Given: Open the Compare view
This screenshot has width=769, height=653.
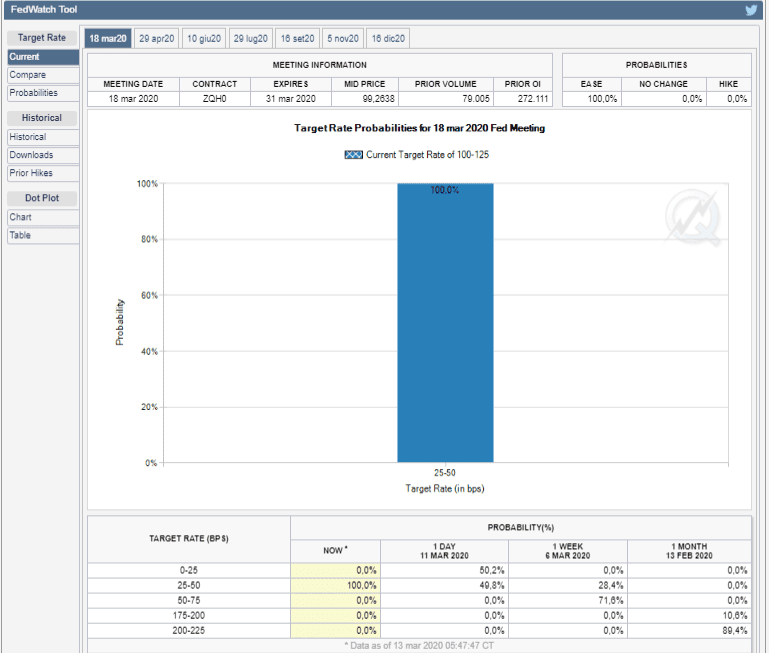Looking at the screenshot, I should 43,75.
